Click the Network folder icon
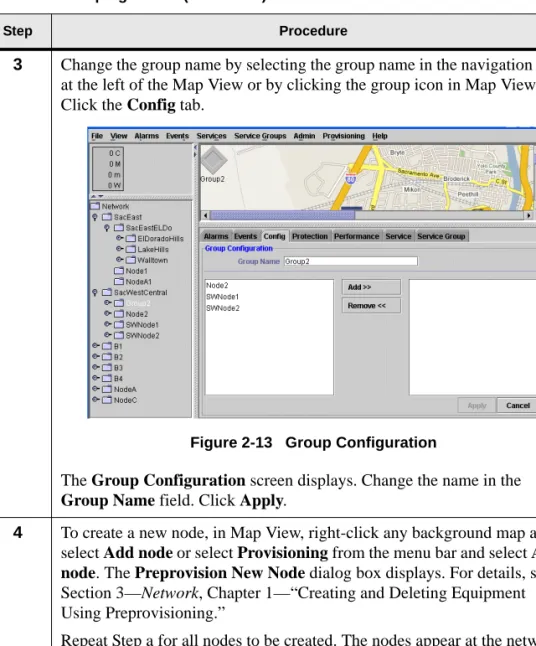 pos(95,206)
